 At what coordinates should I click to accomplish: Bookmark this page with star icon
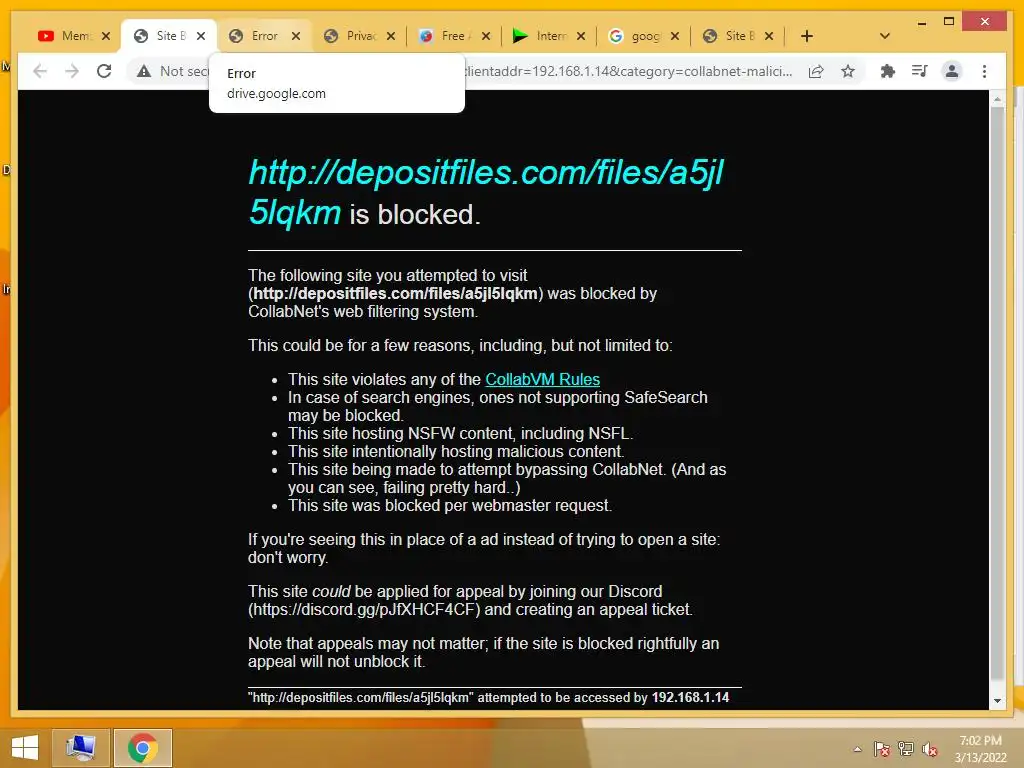[848, 71]
